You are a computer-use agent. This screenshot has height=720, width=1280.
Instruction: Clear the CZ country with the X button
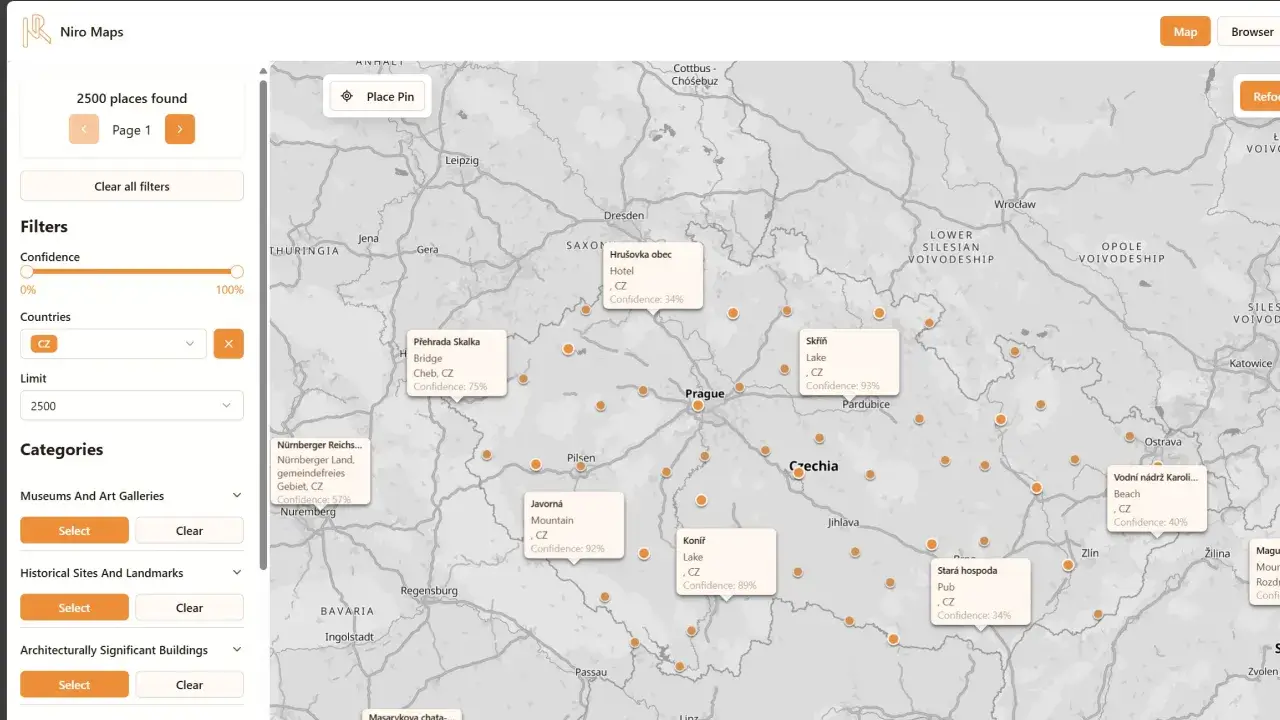(228, 344)
